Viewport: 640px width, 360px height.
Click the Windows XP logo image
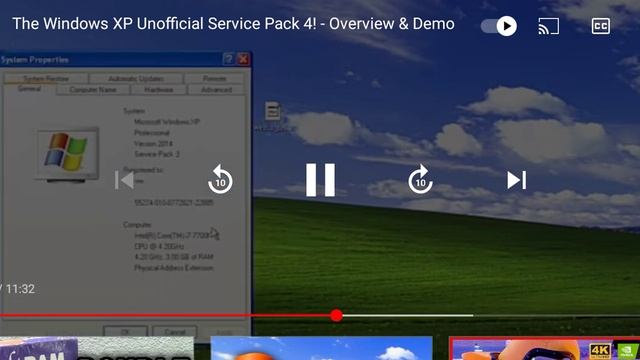(67, 153)
